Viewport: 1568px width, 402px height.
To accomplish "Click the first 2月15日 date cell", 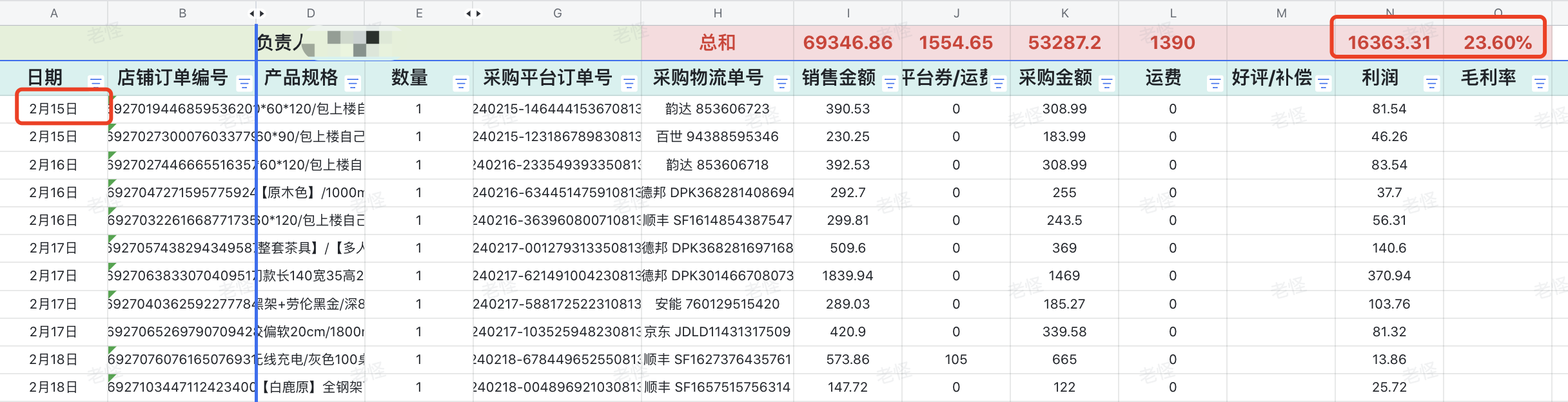I will tap(54, 109).
